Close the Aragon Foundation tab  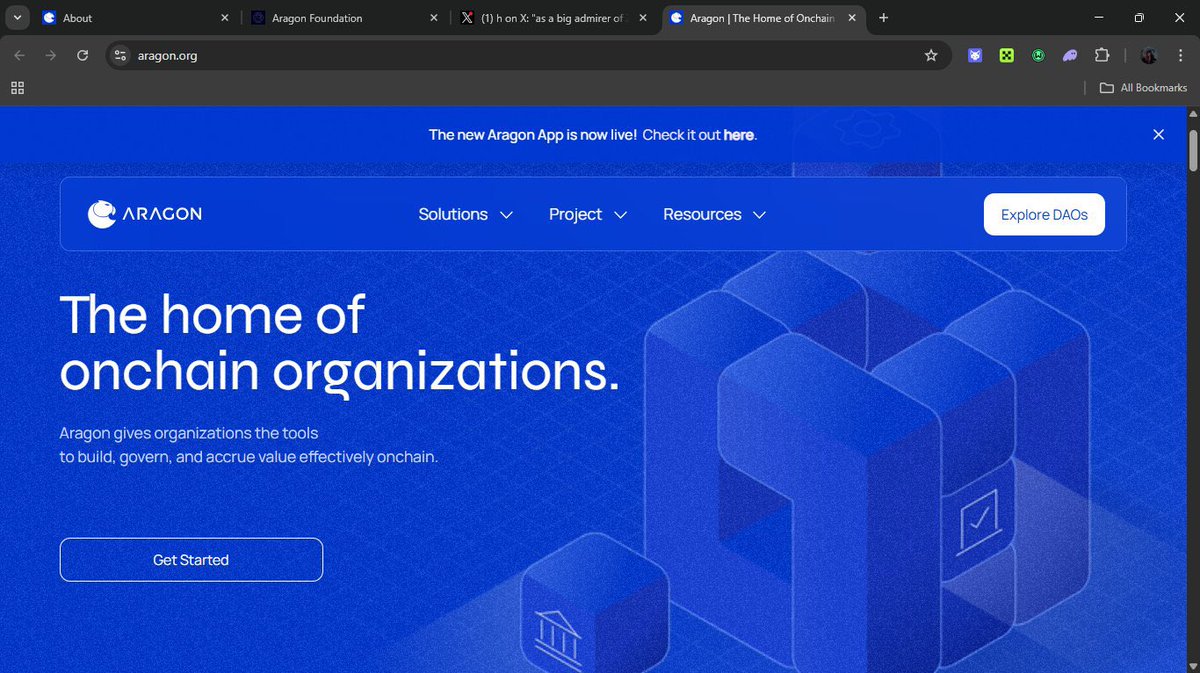pyautogui.click(x=434, y=18)
